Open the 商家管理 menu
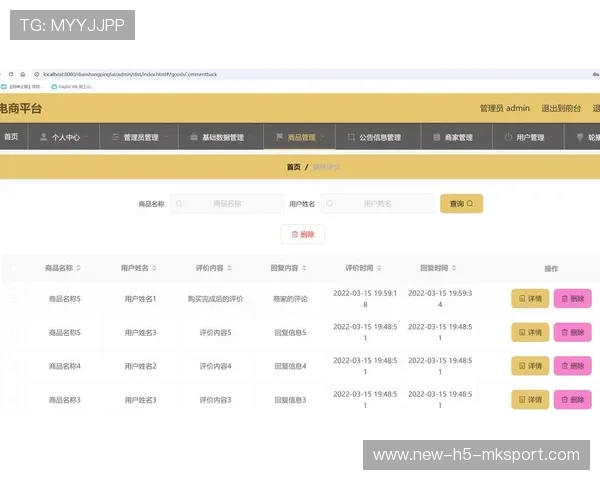 pos(457,137)
